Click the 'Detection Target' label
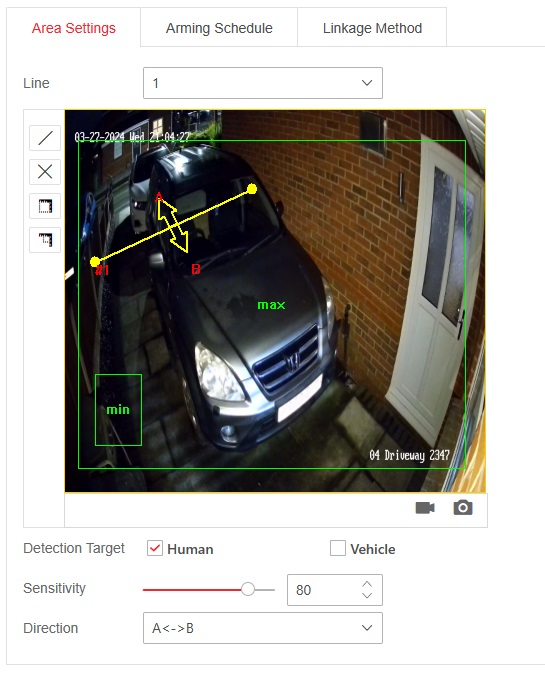Viewport: 545px width, 673px height. [x=74, y=548]
